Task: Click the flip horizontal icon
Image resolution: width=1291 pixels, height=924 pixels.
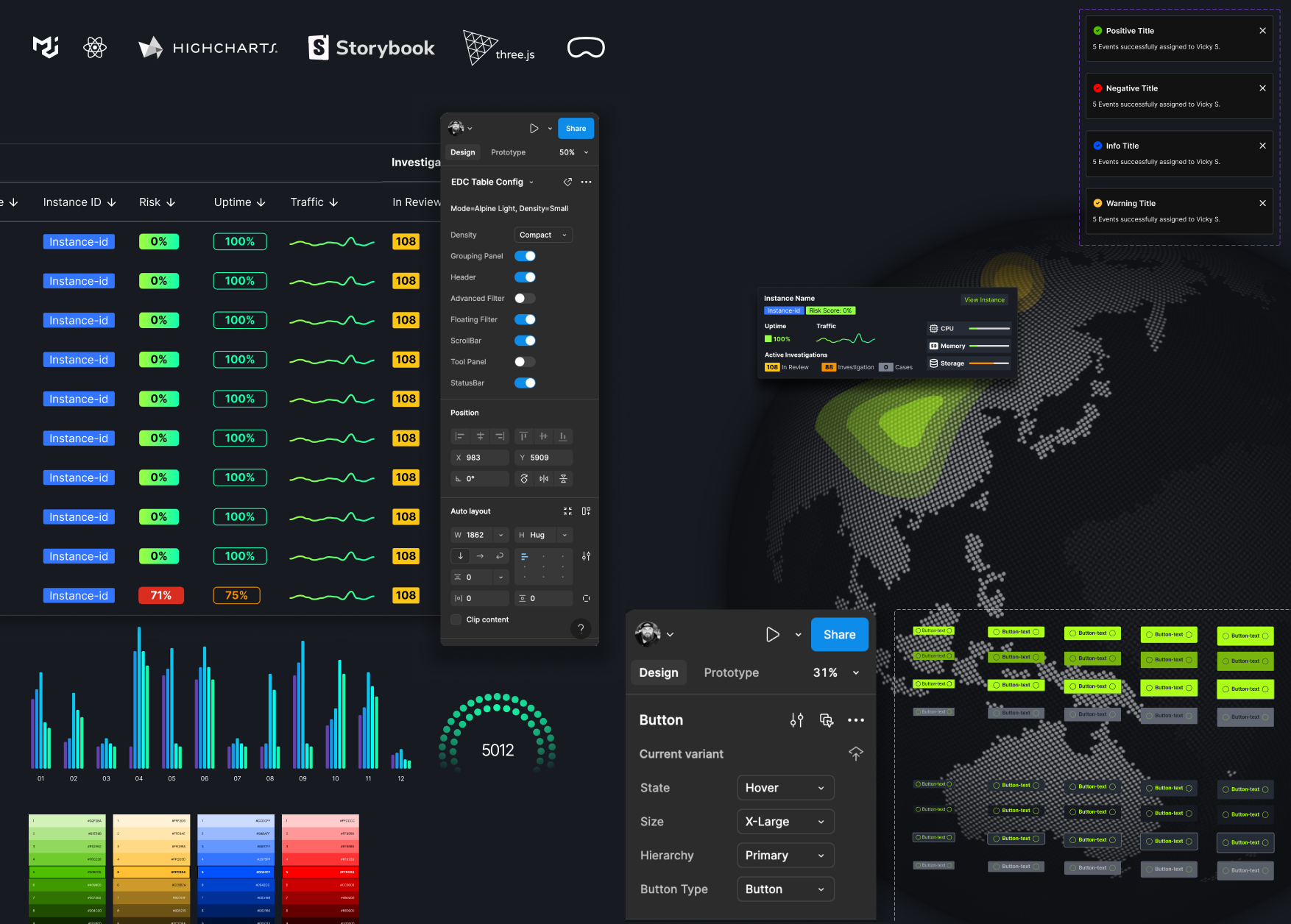Action: [544, 479]
